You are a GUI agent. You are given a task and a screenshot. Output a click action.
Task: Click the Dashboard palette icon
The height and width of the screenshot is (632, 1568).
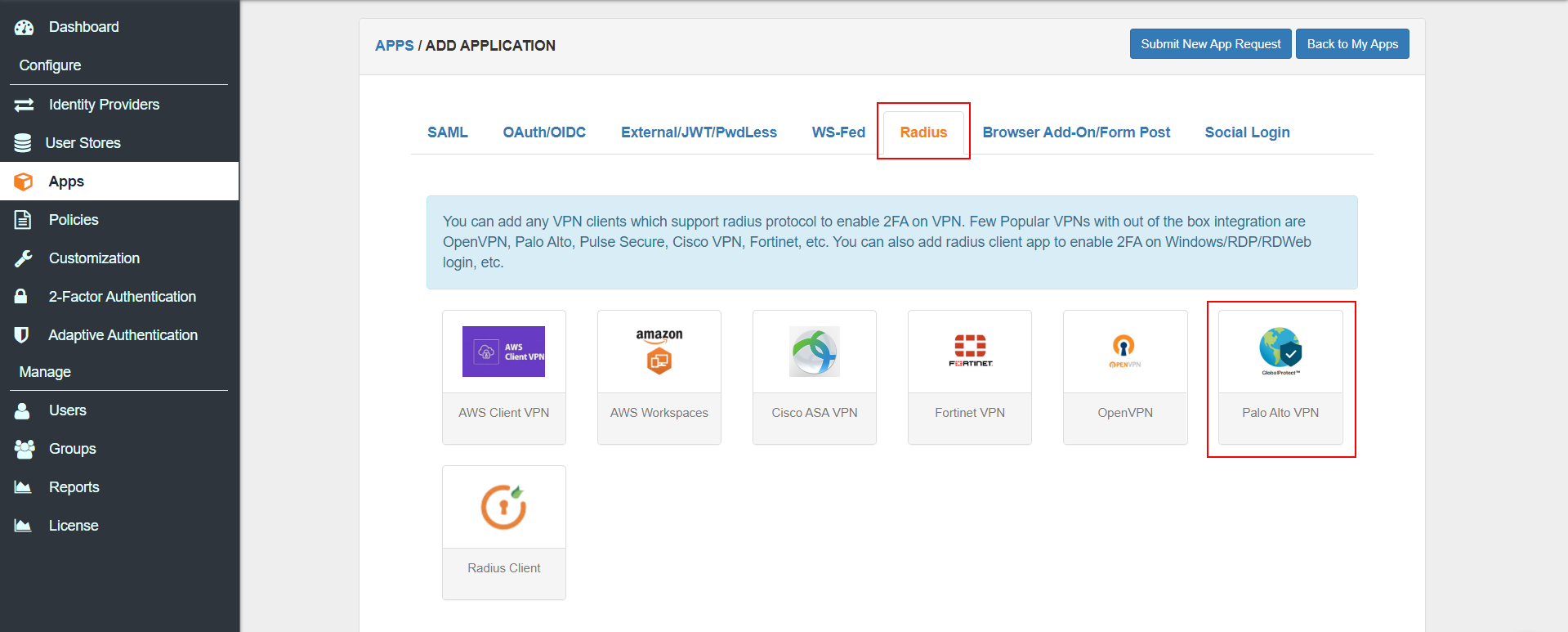pyautogui.click(x=24, y=27)
